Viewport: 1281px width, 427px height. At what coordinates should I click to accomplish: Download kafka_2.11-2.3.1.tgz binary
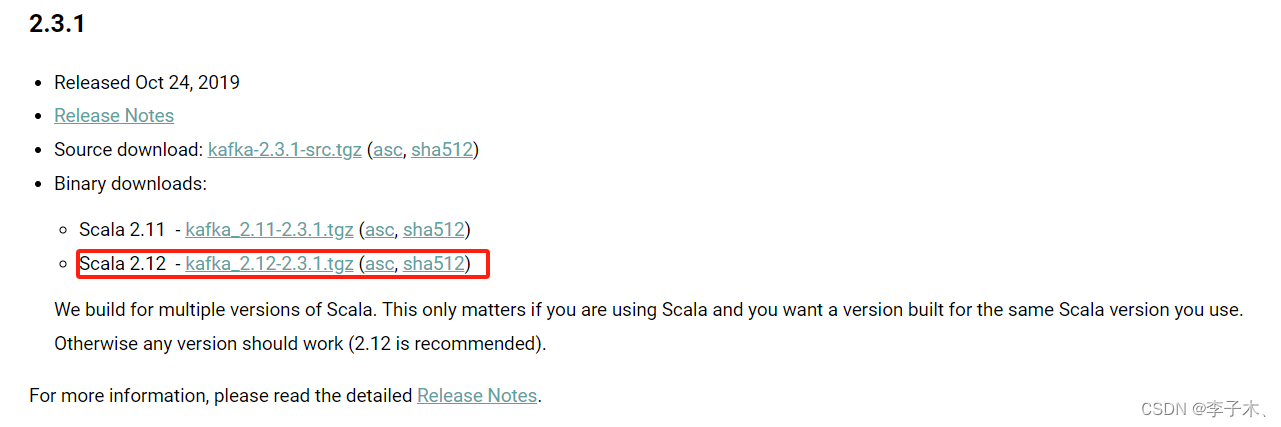(269, 230)
